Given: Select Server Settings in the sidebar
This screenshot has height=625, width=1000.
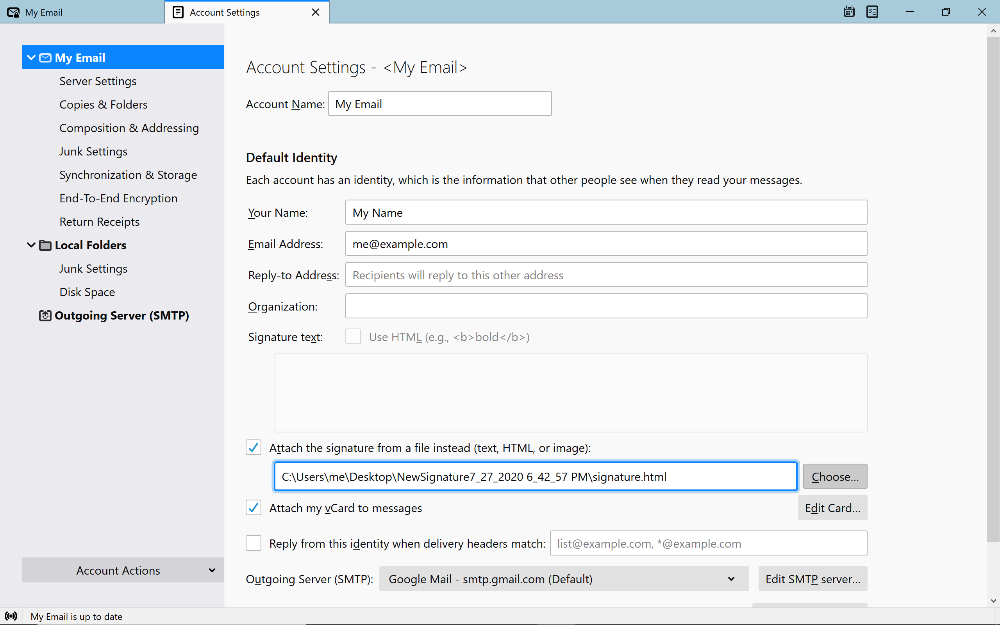Looking at the screenshot, I should coord(98,81).
